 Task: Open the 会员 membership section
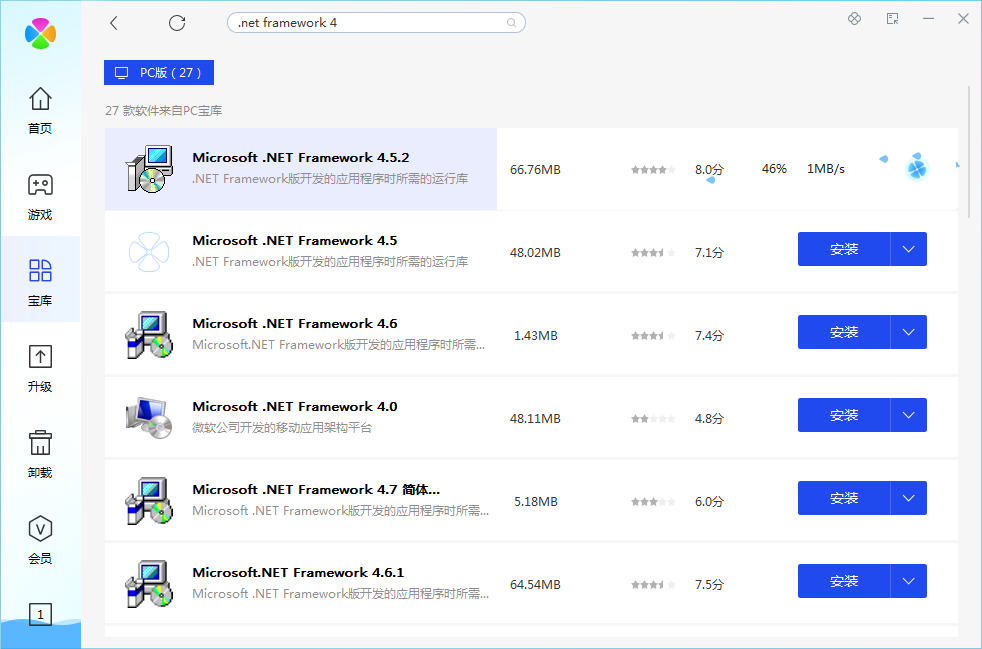40,540
